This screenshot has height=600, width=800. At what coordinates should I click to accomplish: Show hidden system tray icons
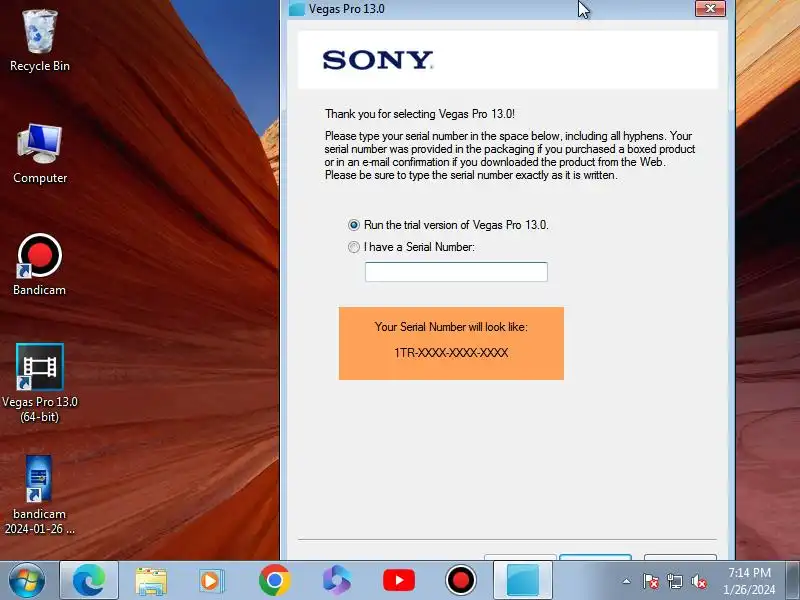(x=627, y=581)
